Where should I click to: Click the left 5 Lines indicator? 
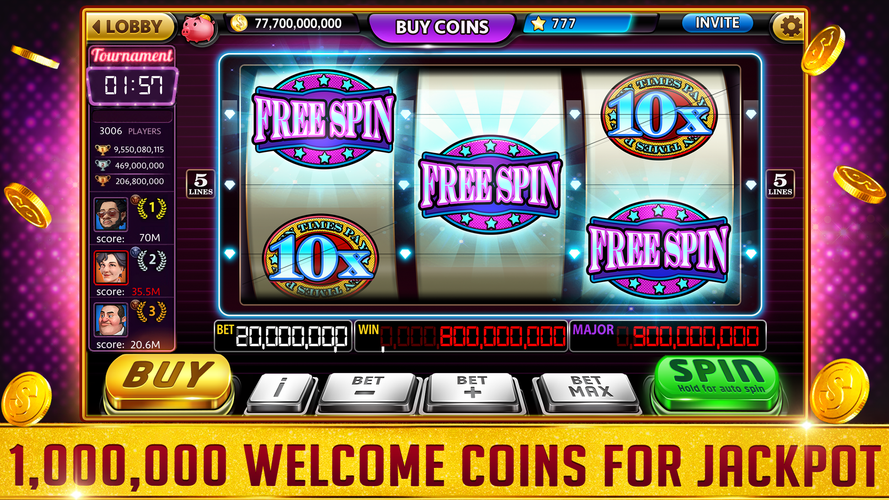201,184
